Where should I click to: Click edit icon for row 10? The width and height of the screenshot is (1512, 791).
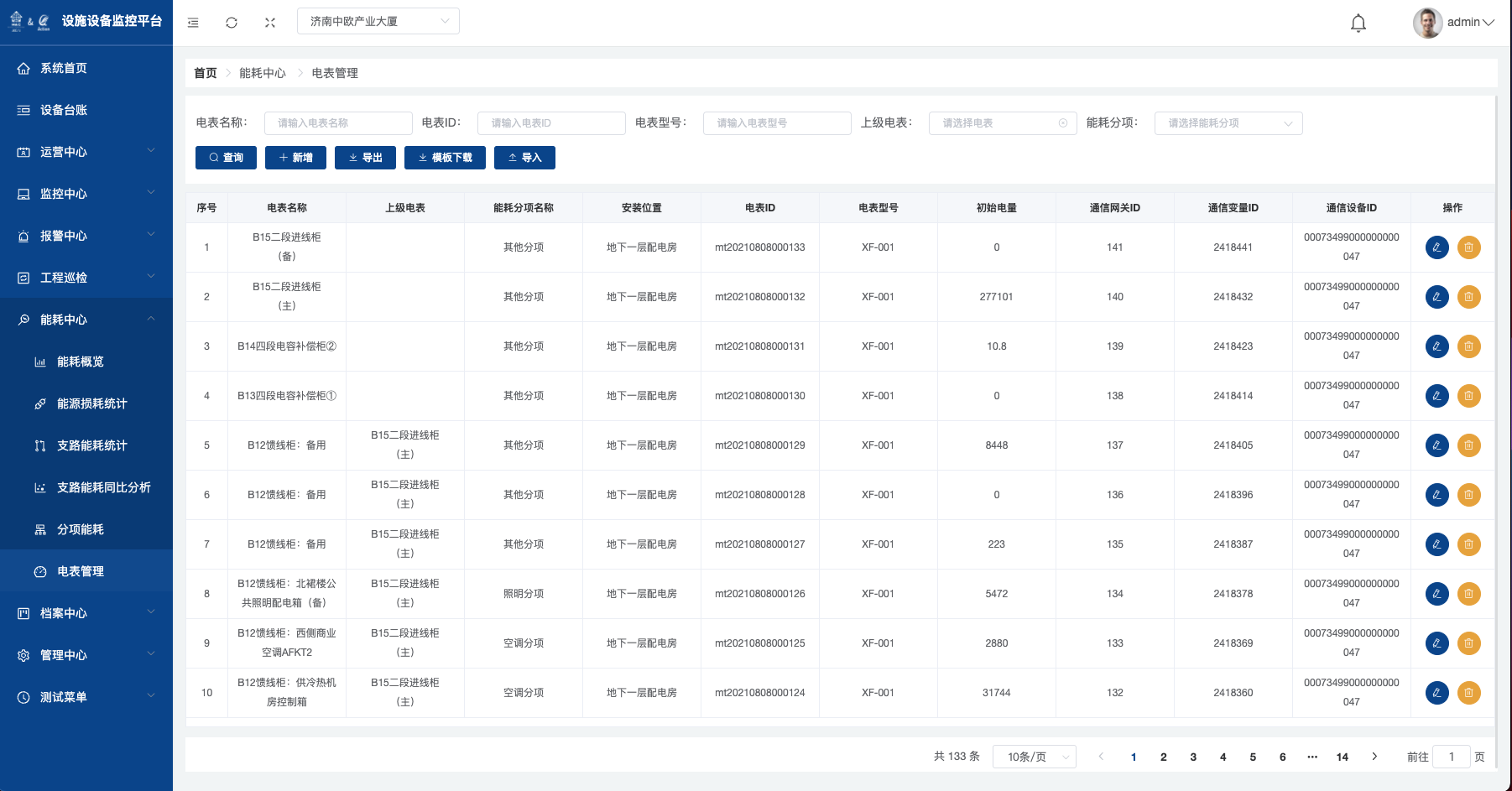1436,693
